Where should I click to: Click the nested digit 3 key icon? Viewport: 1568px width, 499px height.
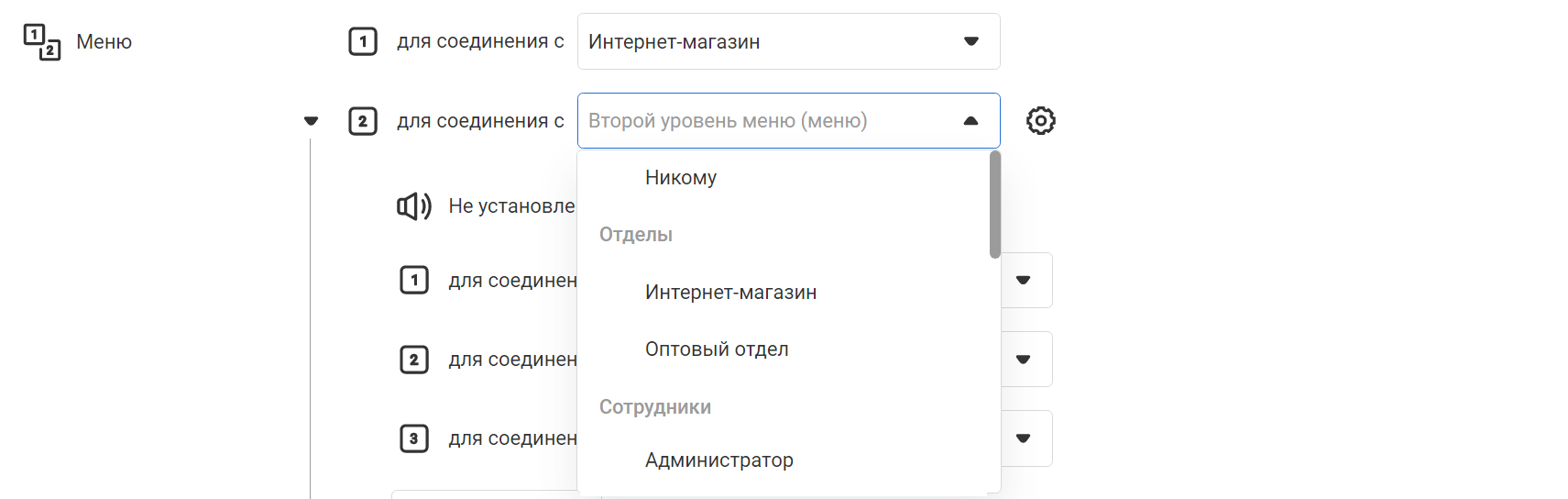(x=414, y=438)
